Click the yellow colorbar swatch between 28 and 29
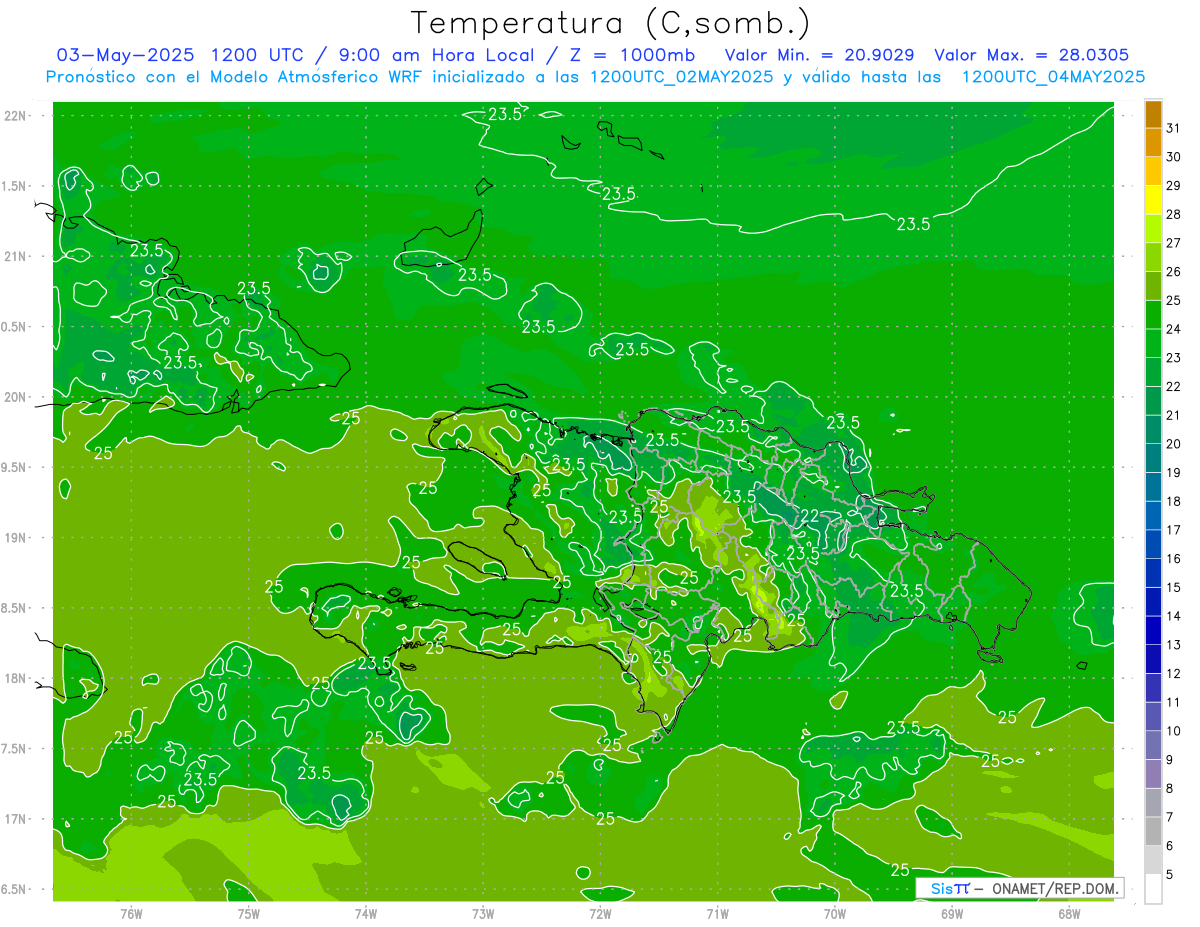 pos(1153,200)
